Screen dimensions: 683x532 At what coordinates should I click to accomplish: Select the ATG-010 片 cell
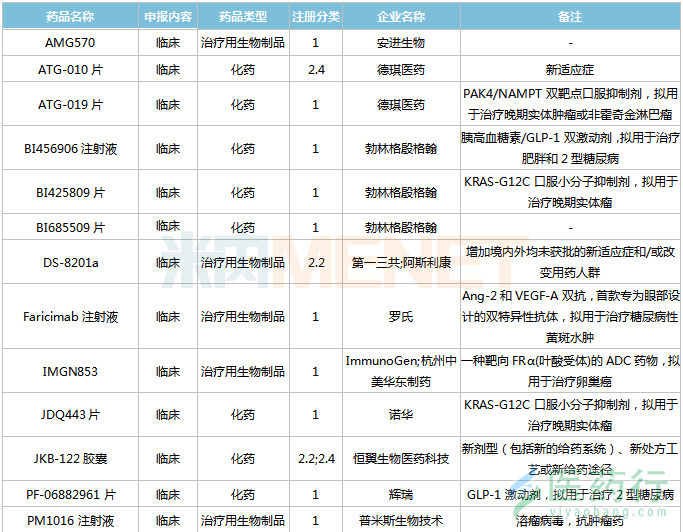point(70,69)
